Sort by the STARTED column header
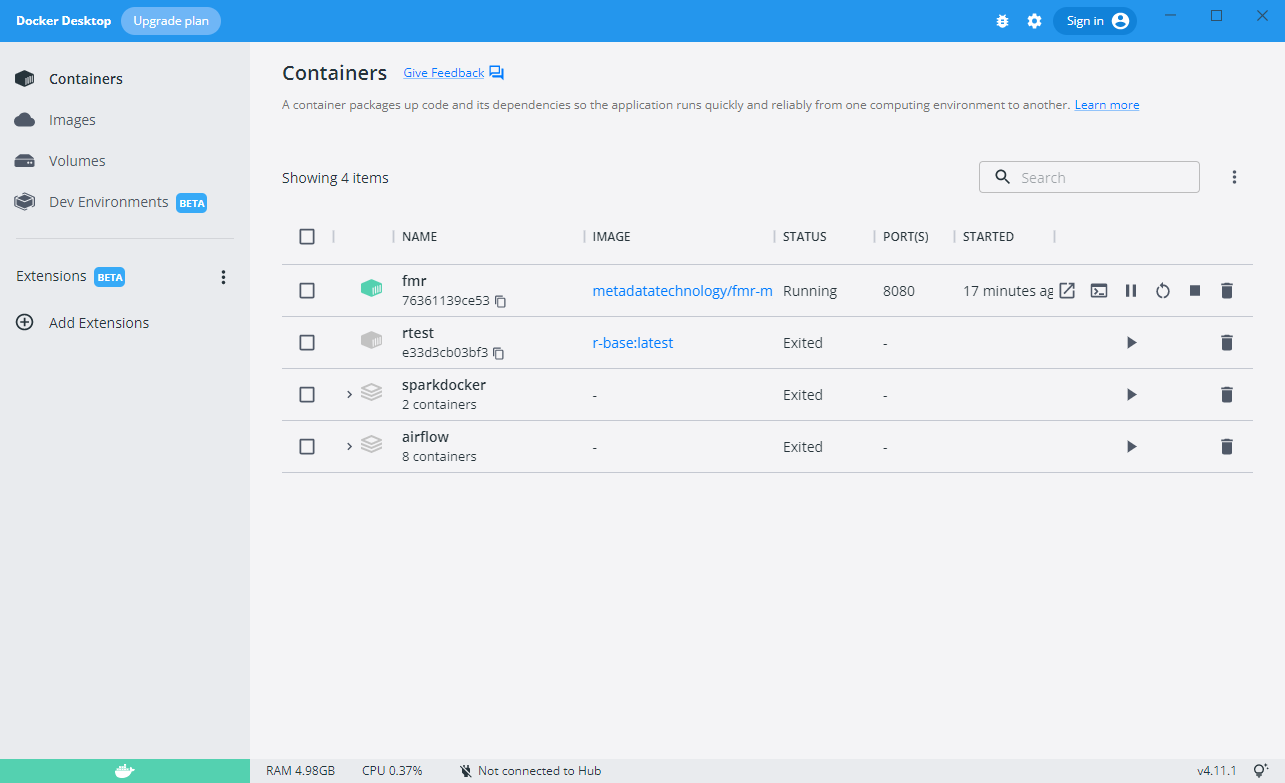The height and width of the screenshot is (783, 1285). pyautogui.click(x=988, y=237)
